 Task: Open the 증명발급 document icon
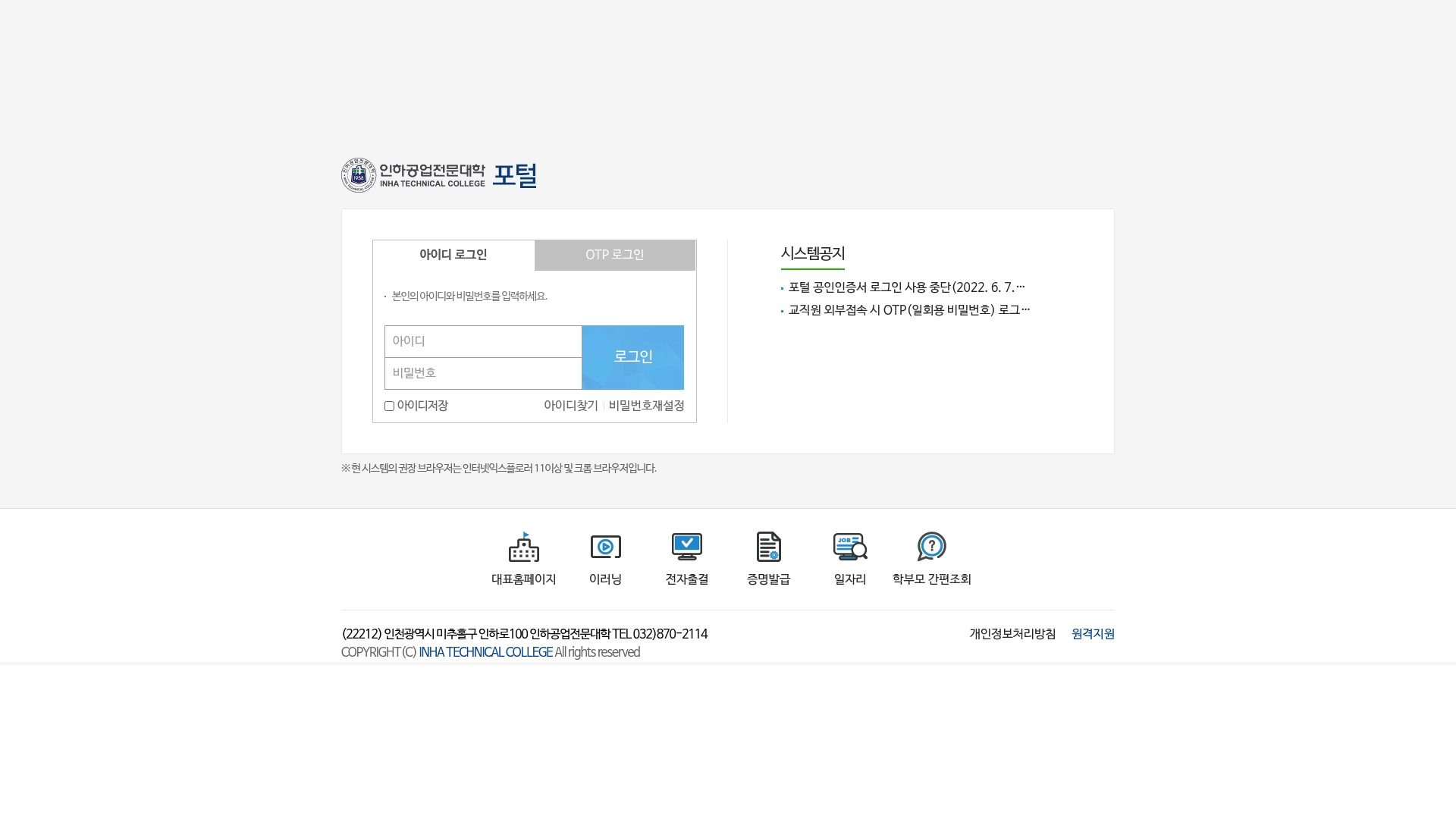[x=769, y=547]
